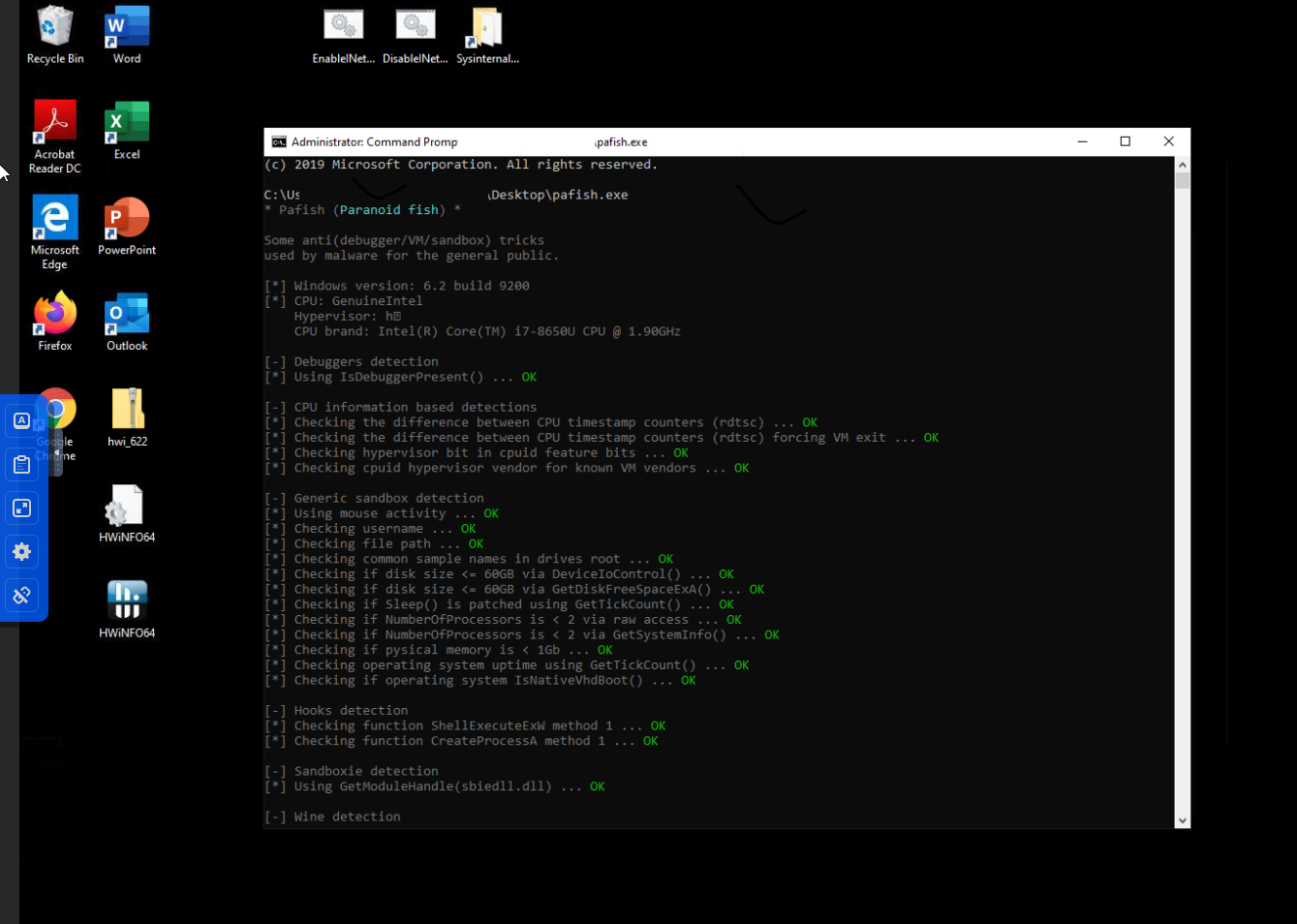
Task: Open the keyboard input tool on the blue sidebar
Action: pos(21,420)
